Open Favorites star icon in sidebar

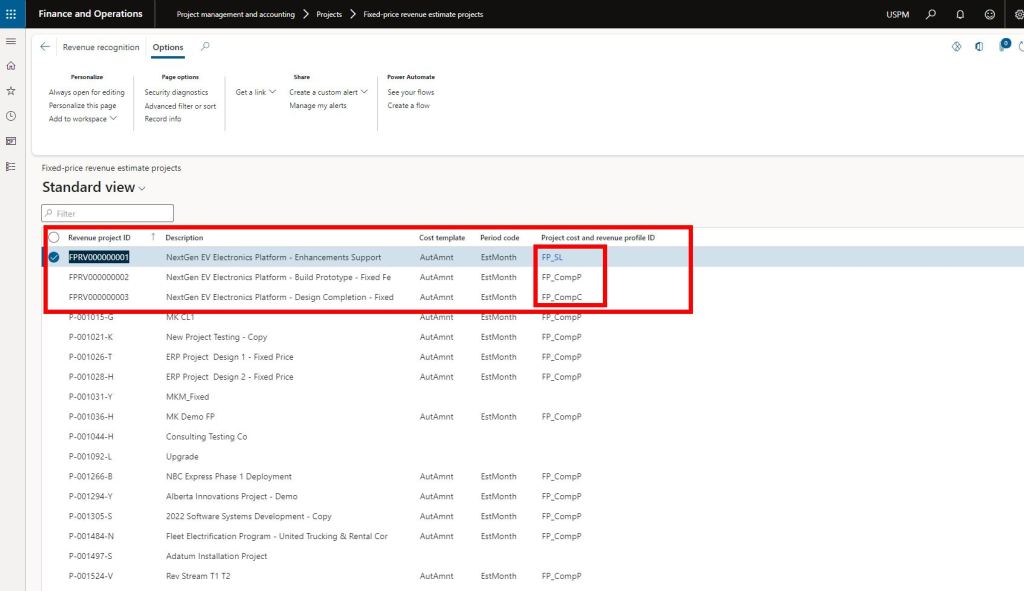click(x=11, y=91)
